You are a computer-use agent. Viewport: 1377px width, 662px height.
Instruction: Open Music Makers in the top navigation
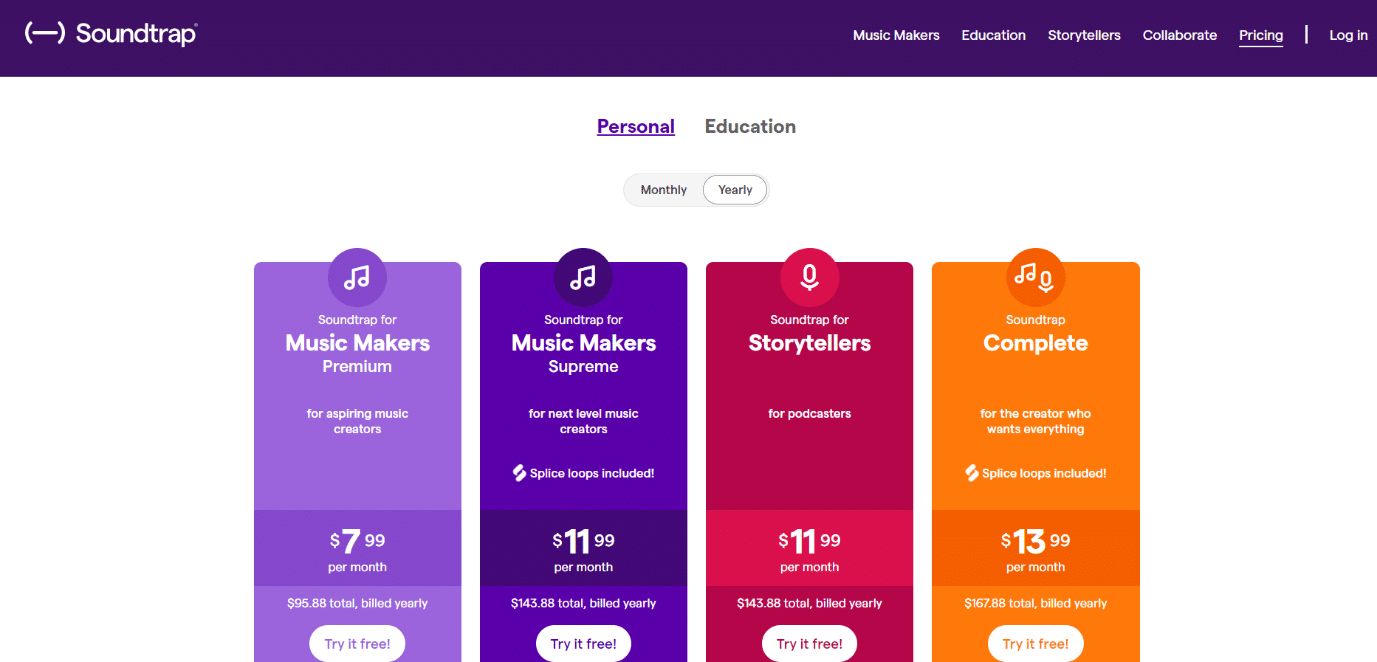(x=896, y=35)
